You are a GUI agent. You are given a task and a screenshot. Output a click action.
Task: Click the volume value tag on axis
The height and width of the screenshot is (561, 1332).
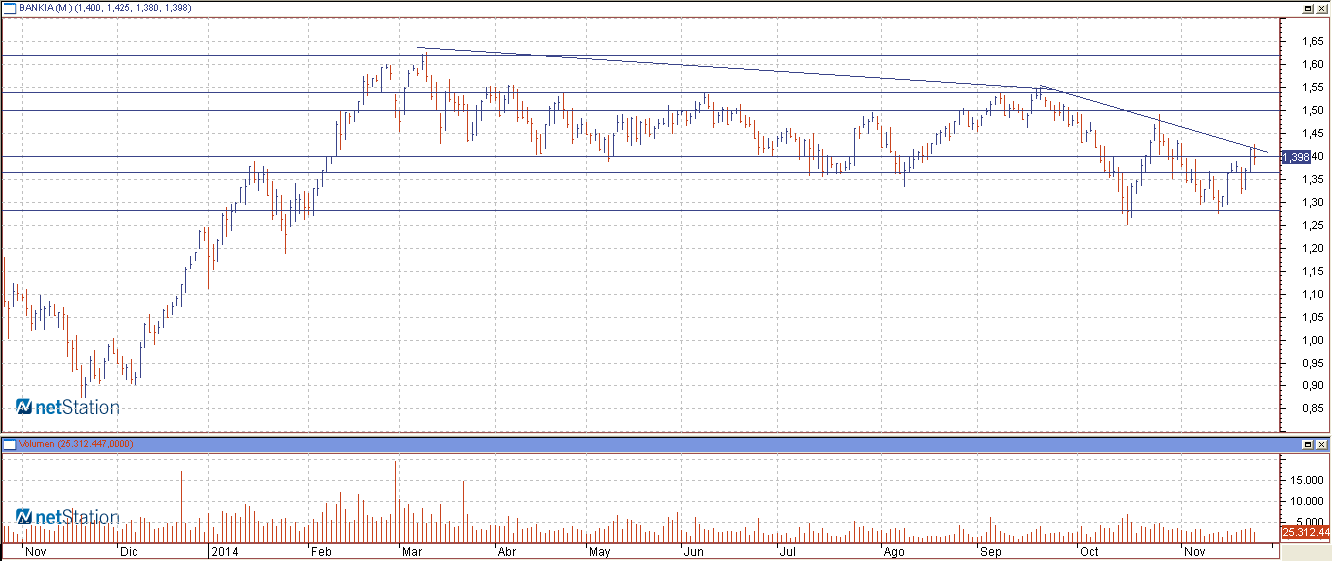[x=1305, y=533]
